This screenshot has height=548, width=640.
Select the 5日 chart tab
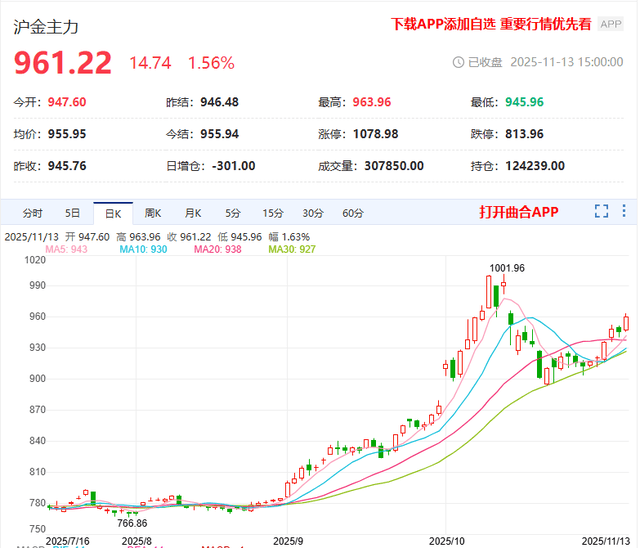coord(73,213)
